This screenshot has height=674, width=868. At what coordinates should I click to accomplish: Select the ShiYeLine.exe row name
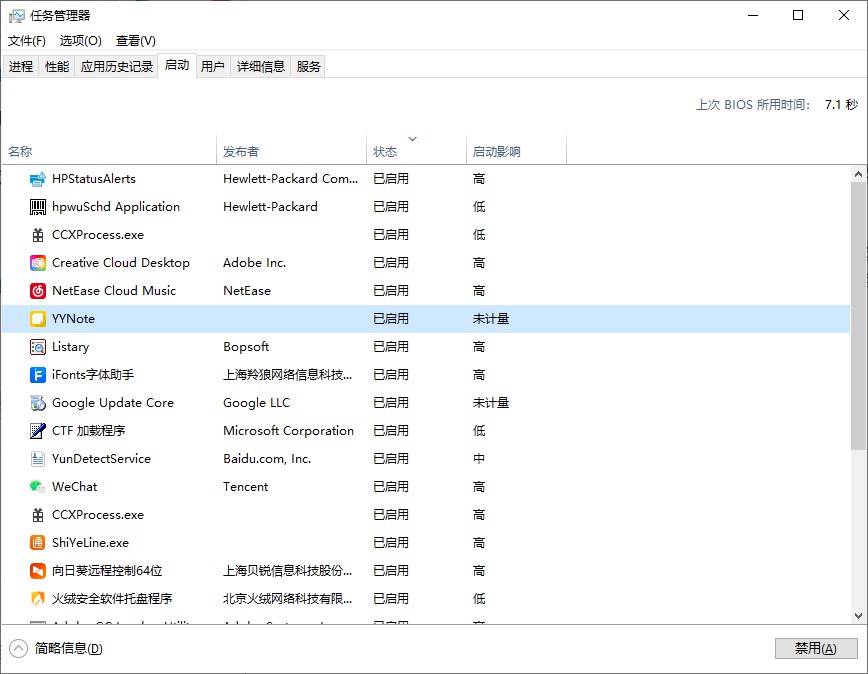[x=90, y=543]
